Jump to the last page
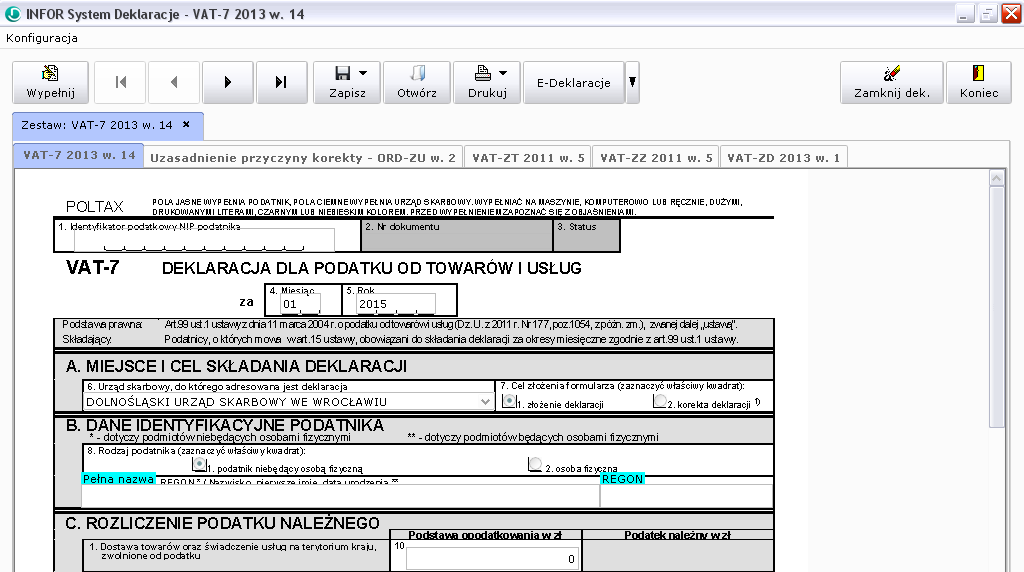1024x572 pixels. click(281, 82)
